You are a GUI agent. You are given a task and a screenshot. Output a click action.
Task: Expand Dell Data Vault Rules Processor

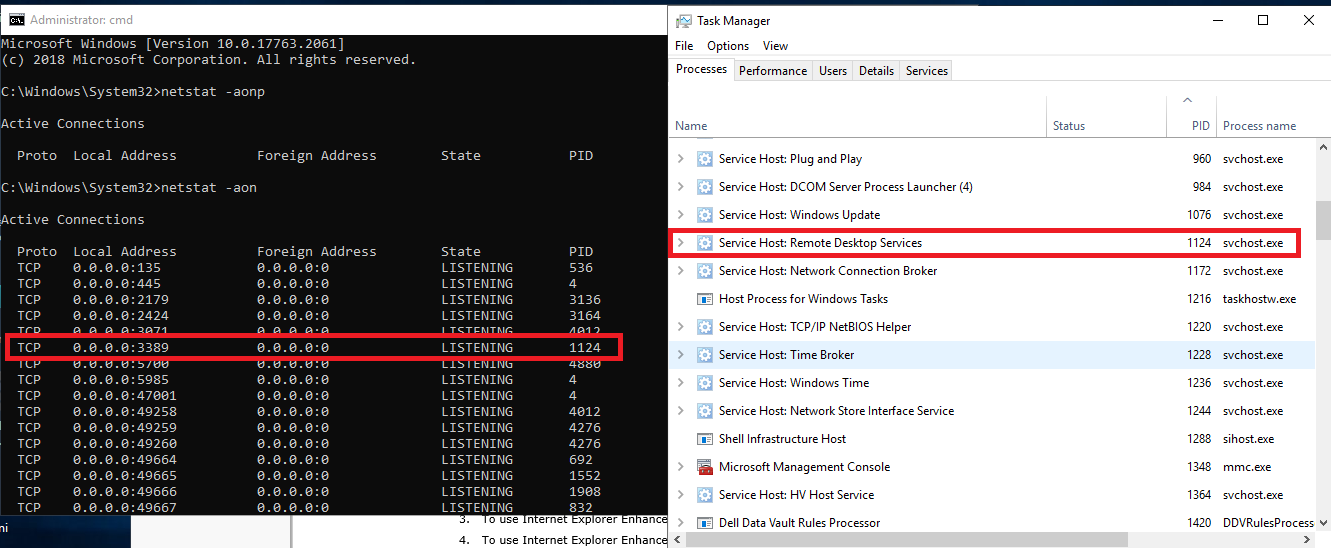(681, 523)
